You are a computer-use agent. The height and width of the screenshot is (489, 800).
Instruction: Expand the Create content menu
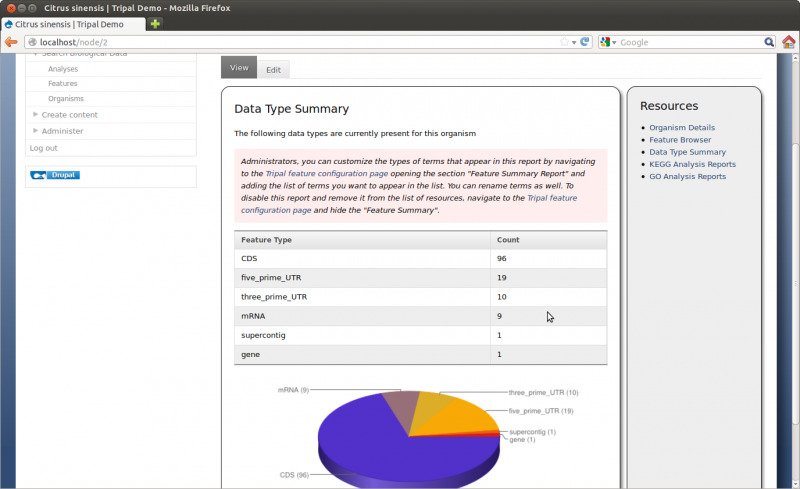tap(69, 115)
